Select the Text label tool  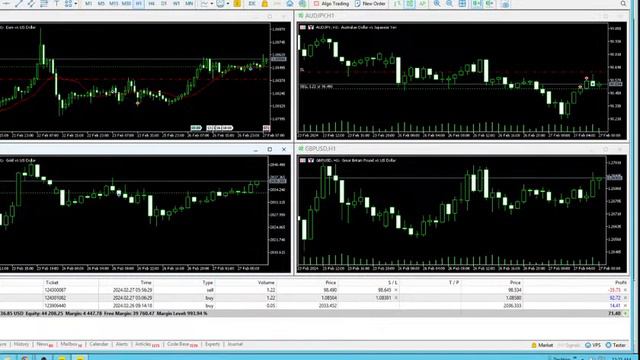57,3
